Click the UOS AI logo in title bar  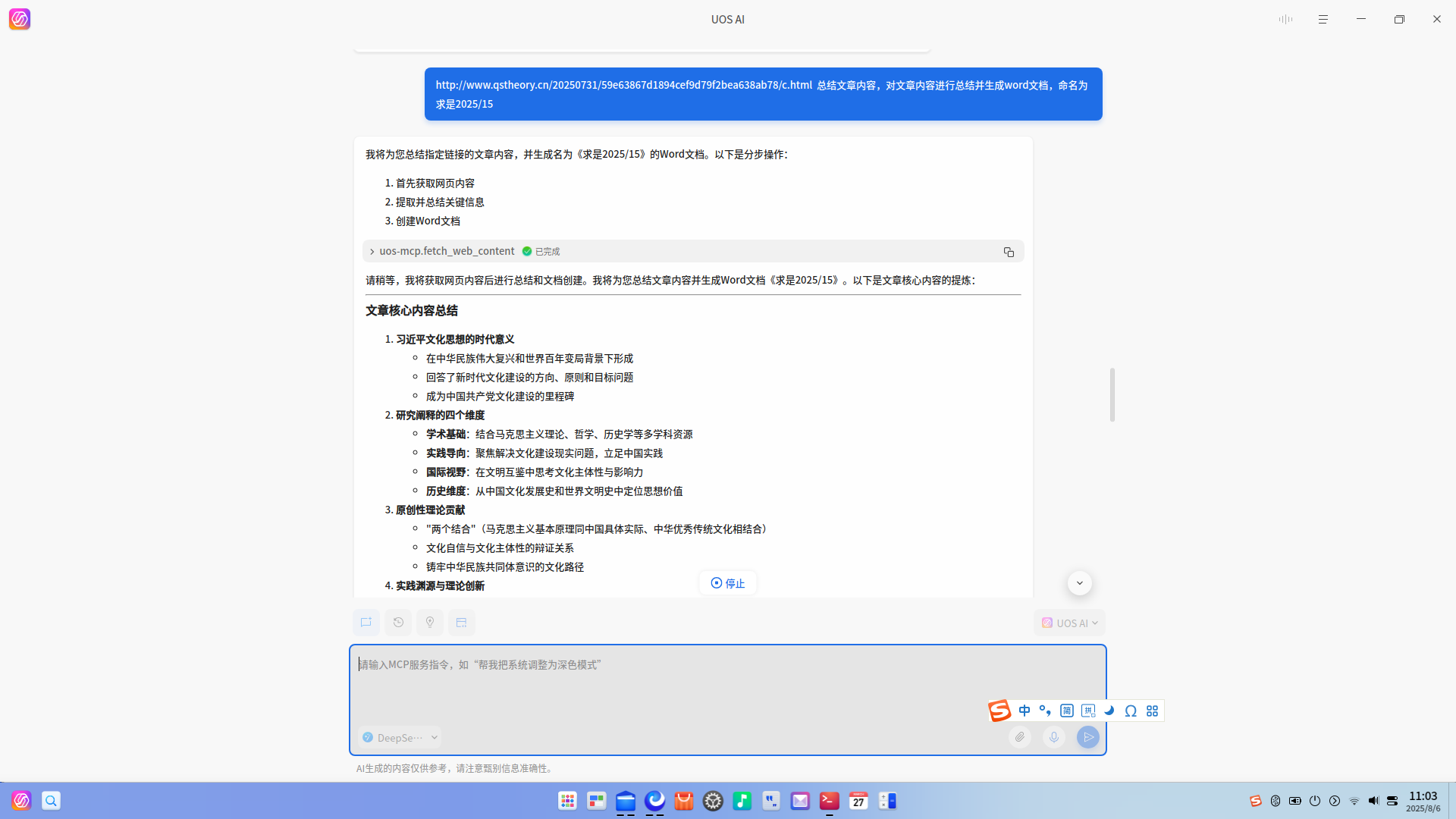coord(20,19)
